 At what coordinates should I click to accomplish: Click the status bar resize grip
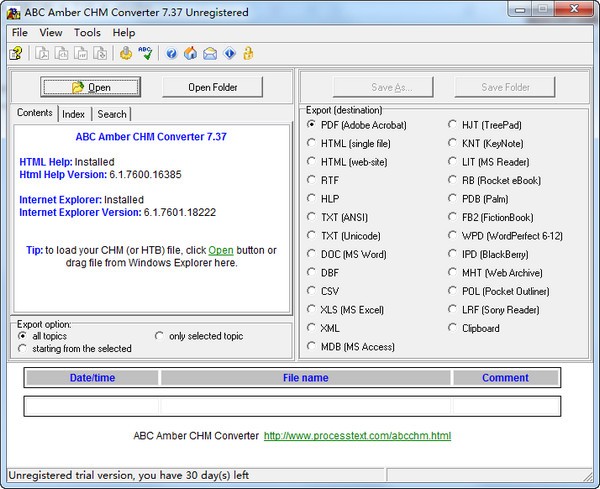588,476
